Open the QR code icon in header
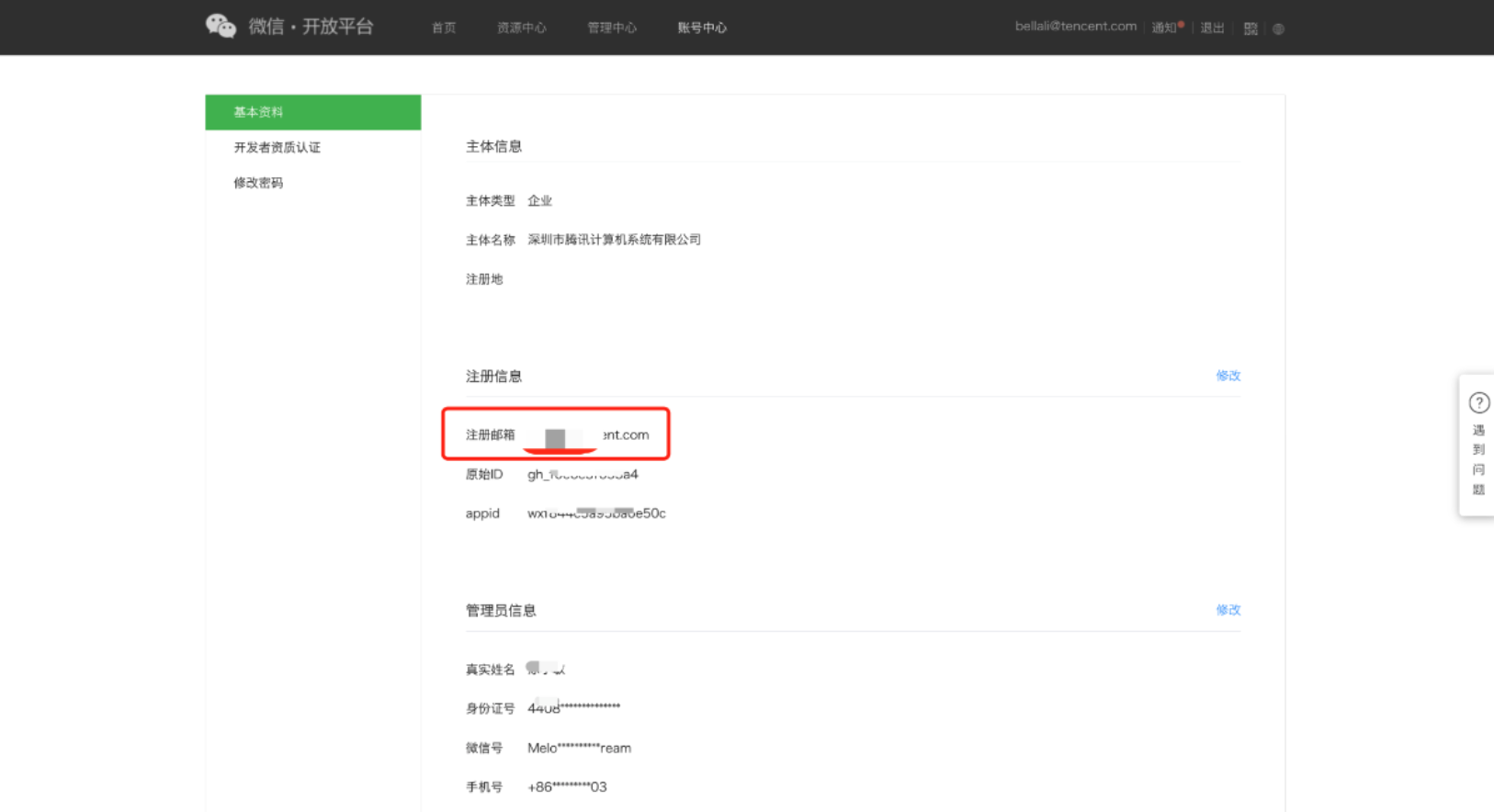The width and height of the screenshot is (1494, 812). point(1251,28)
